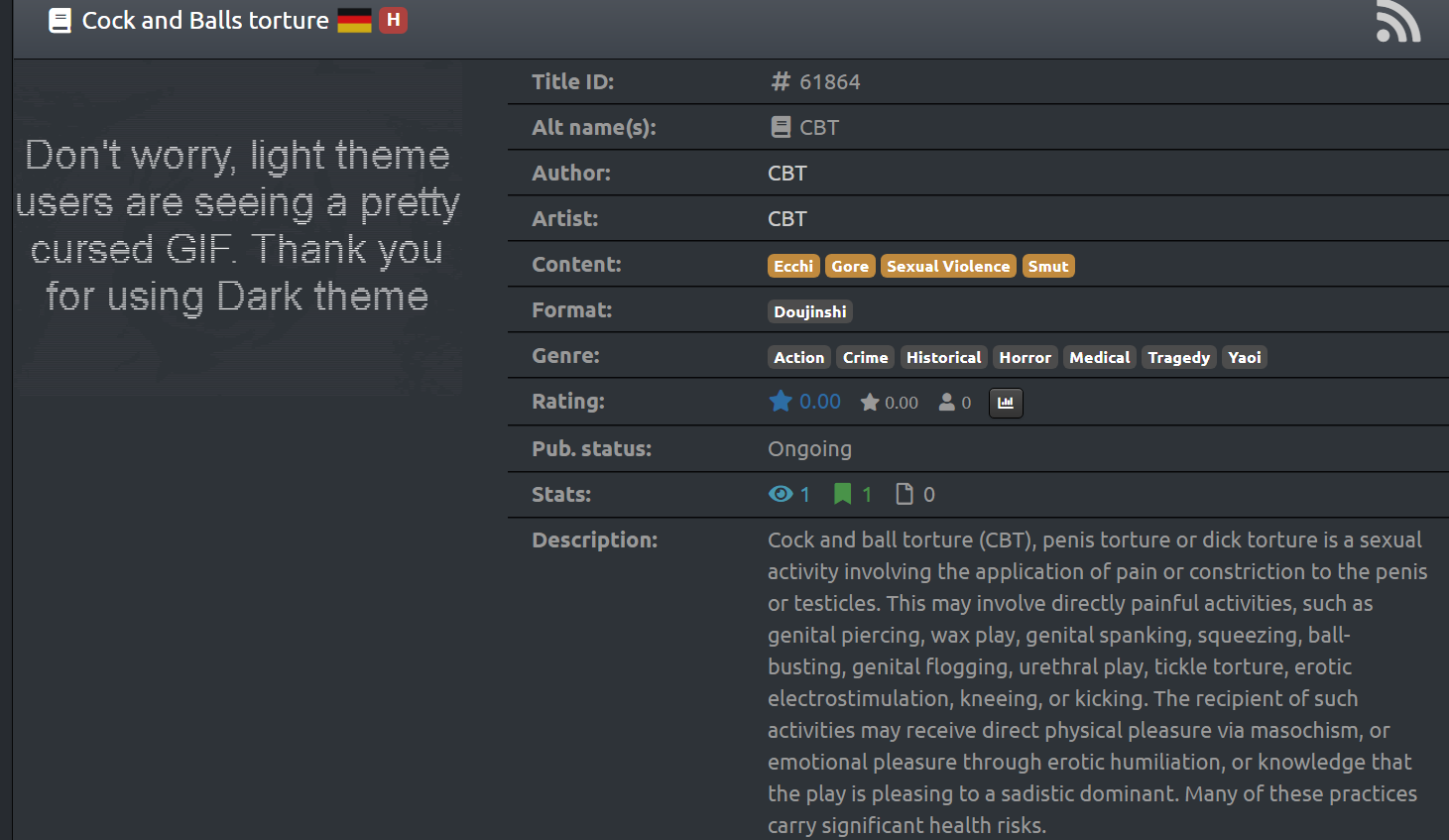Click the German flag language icon

click(x=354, y=21)
